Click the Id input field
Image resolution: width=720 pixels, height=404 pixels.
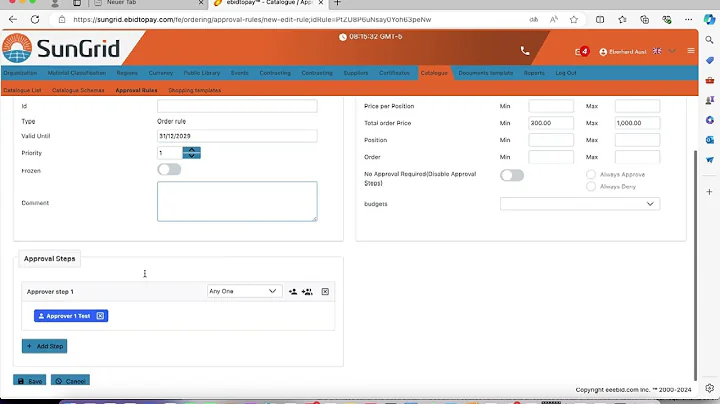click(x=237, y=106)
